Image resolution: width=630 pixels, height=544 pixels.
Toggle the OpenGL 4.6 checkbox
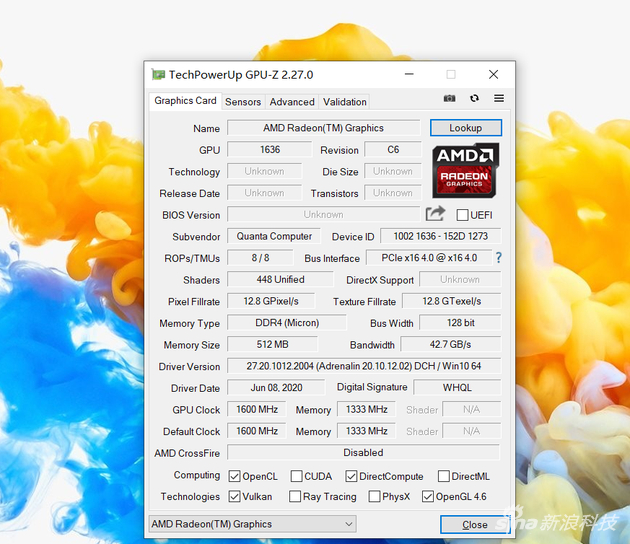[x=428, y=497]
